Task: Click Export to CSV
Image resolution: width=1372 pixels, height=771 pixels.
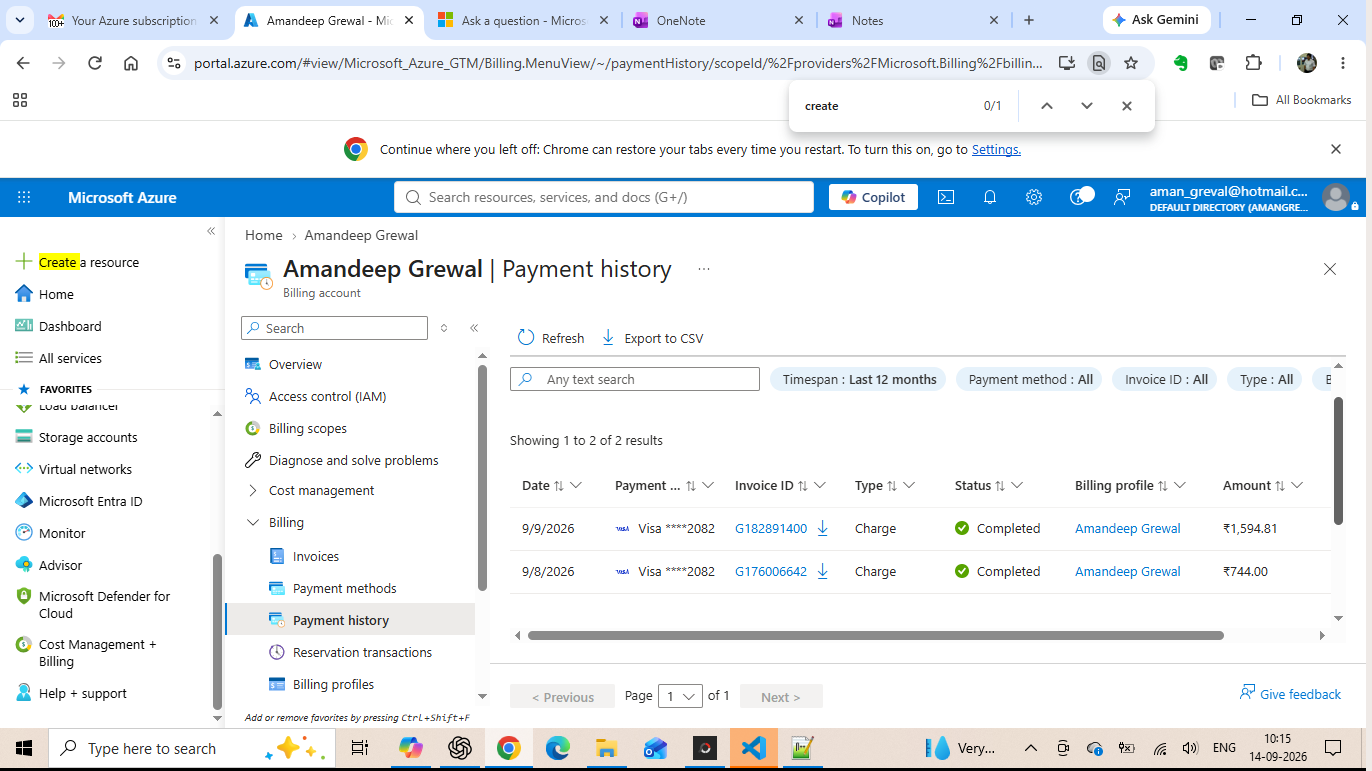Action: point(652,338)
